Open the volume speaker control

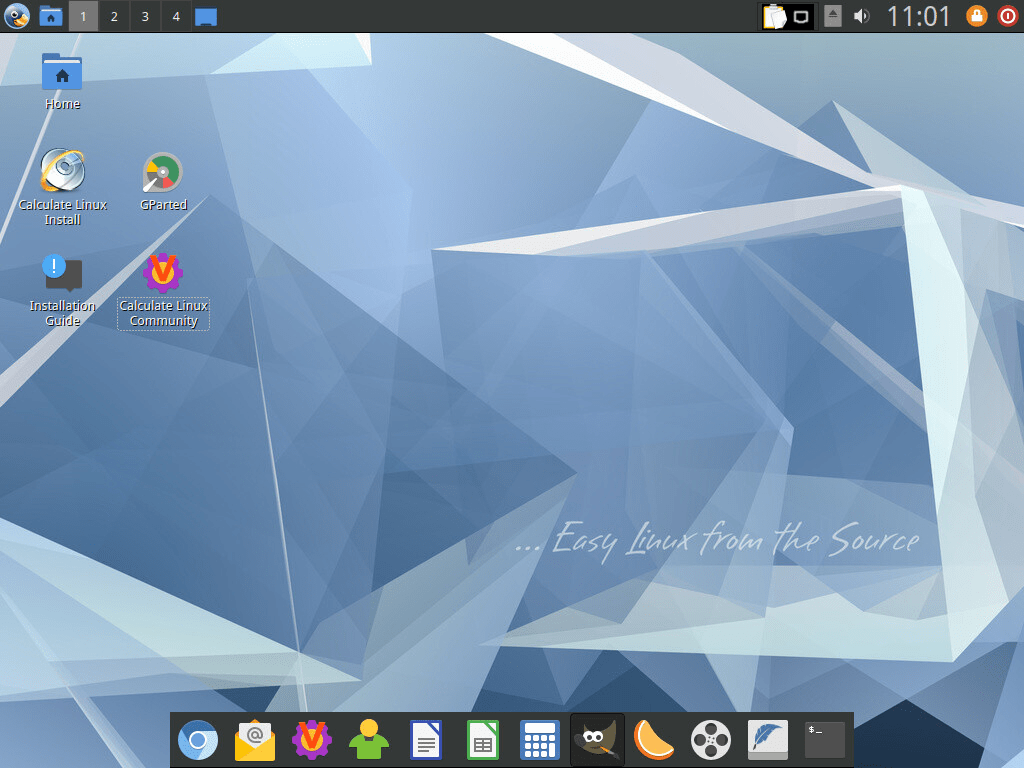click(862, 16)
